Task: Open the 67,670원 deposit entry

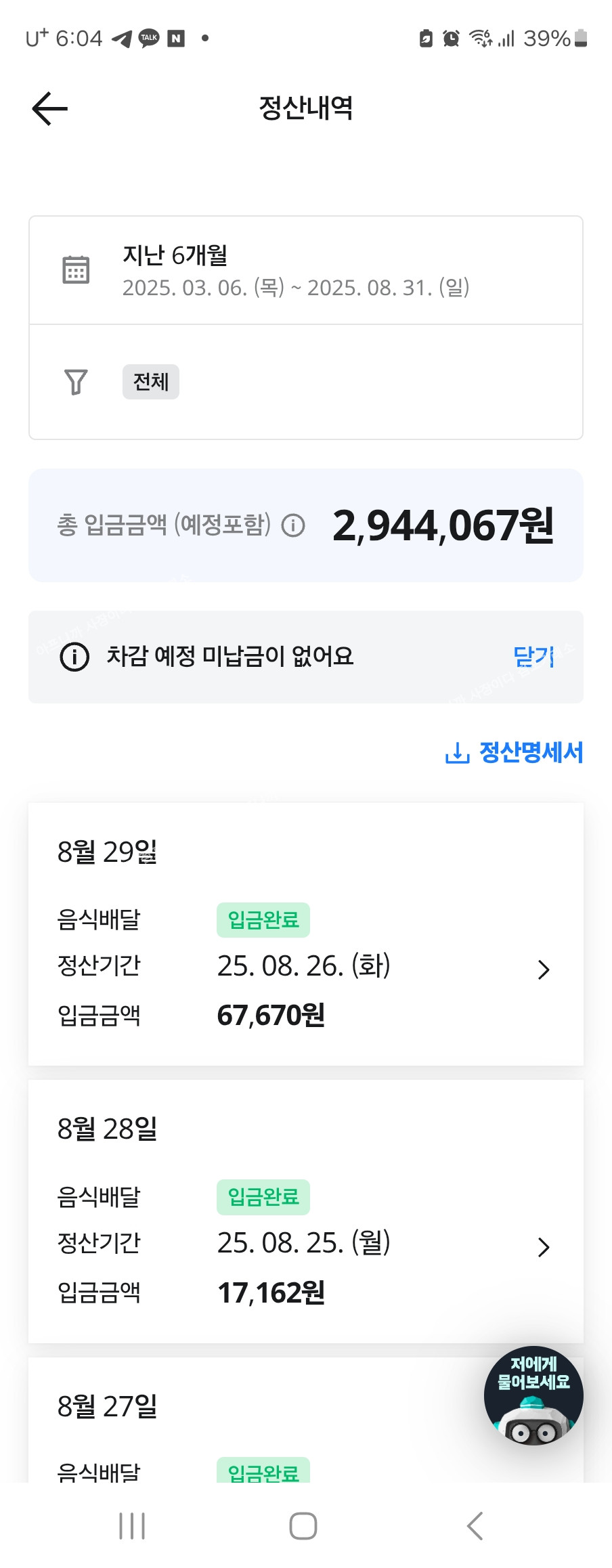Action: (x=271, y=1015)
